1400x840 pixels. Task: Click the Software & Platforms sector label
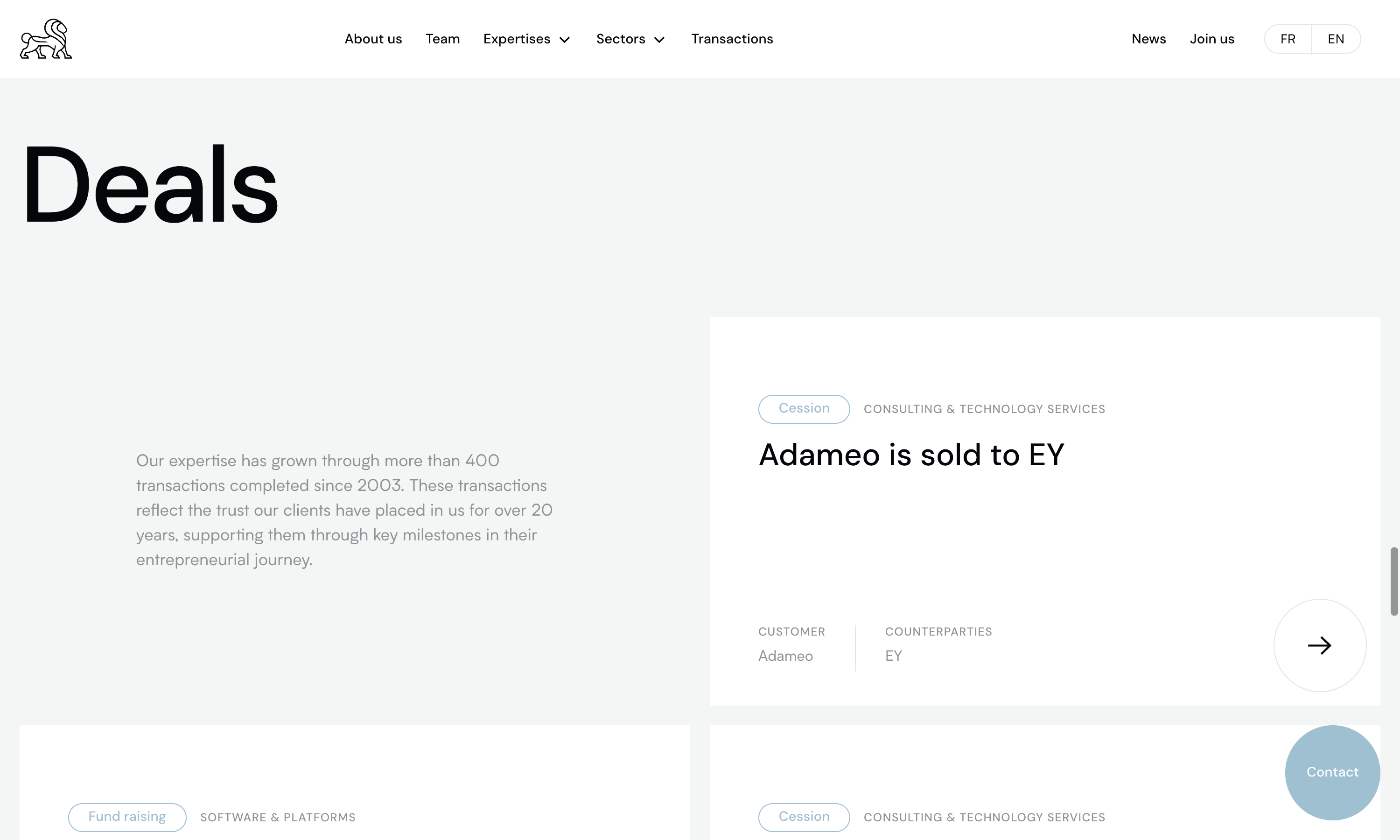click(278, 817)
